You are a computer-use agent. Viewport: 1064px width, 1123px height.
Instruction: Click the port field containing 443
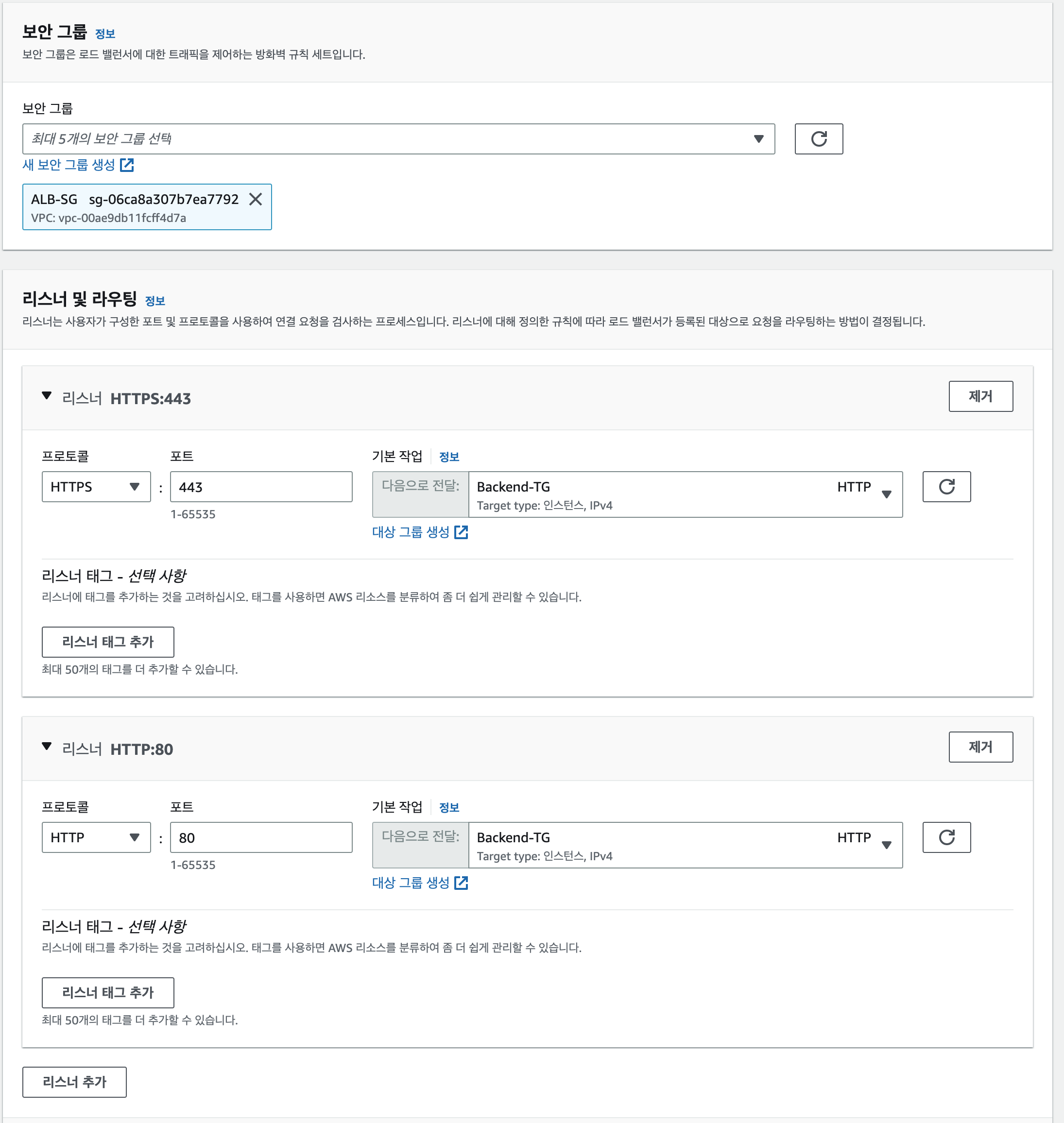(261, 486)
